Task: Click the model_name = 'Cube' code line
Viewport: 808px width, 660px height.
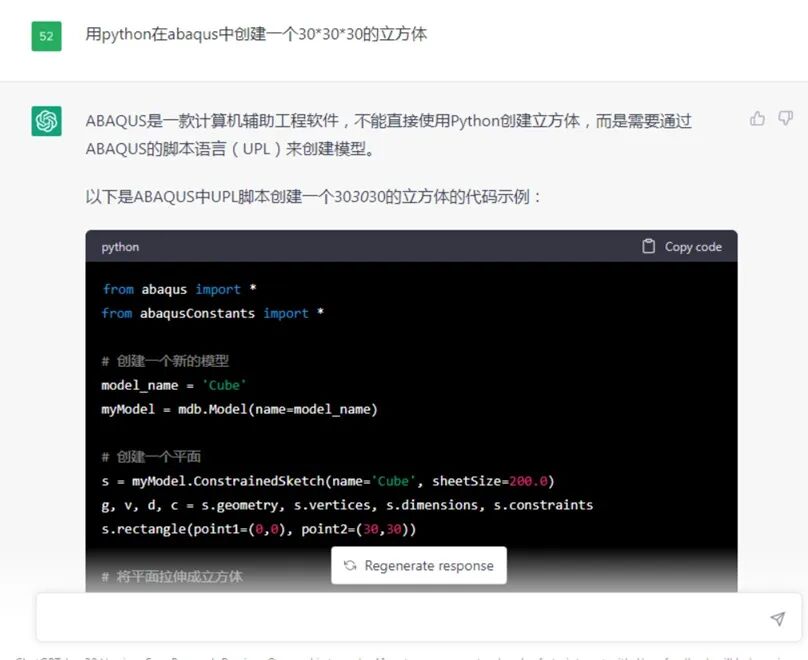Action: (x=173, y=385)
